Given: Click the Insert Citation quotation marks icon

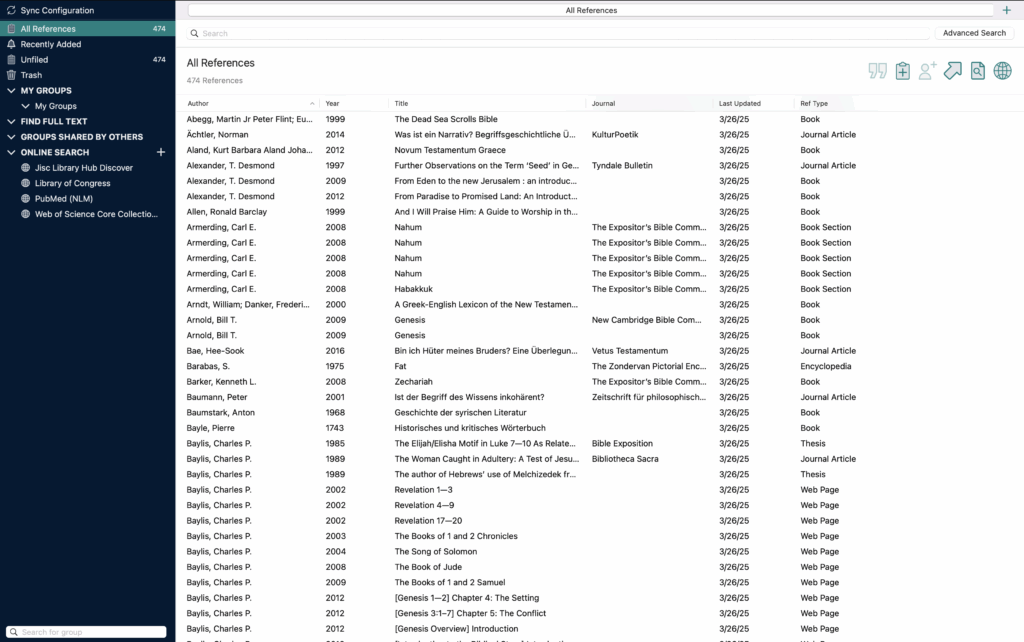Looking at the screenshot, I should (878, 70).
